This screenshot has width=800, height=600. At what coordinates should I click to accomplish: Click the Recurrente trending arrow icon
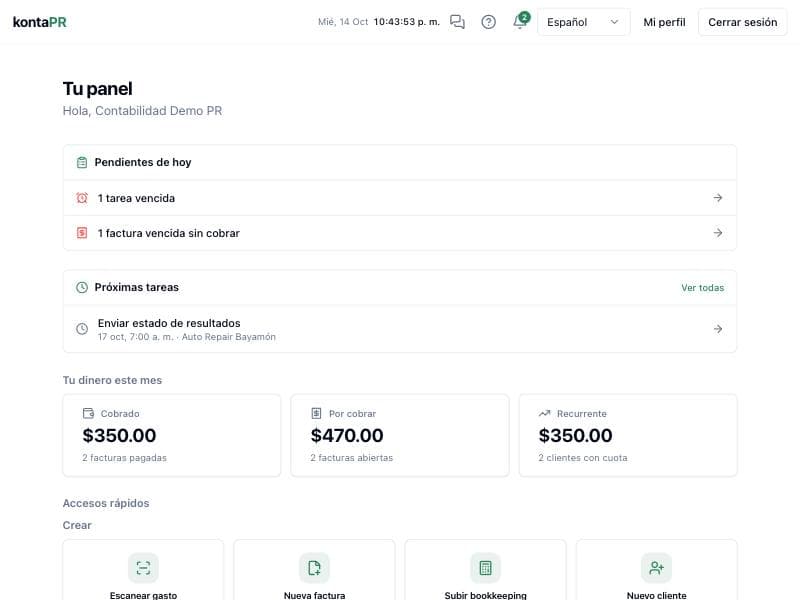(544, 413)
